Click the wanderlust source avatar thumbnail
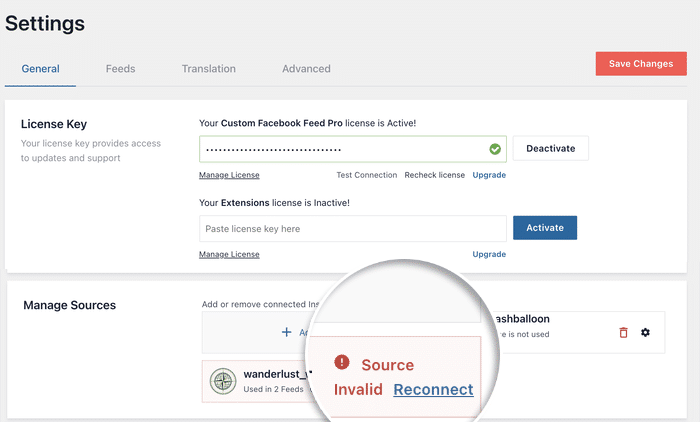The image size is (700, 422). 223,381
